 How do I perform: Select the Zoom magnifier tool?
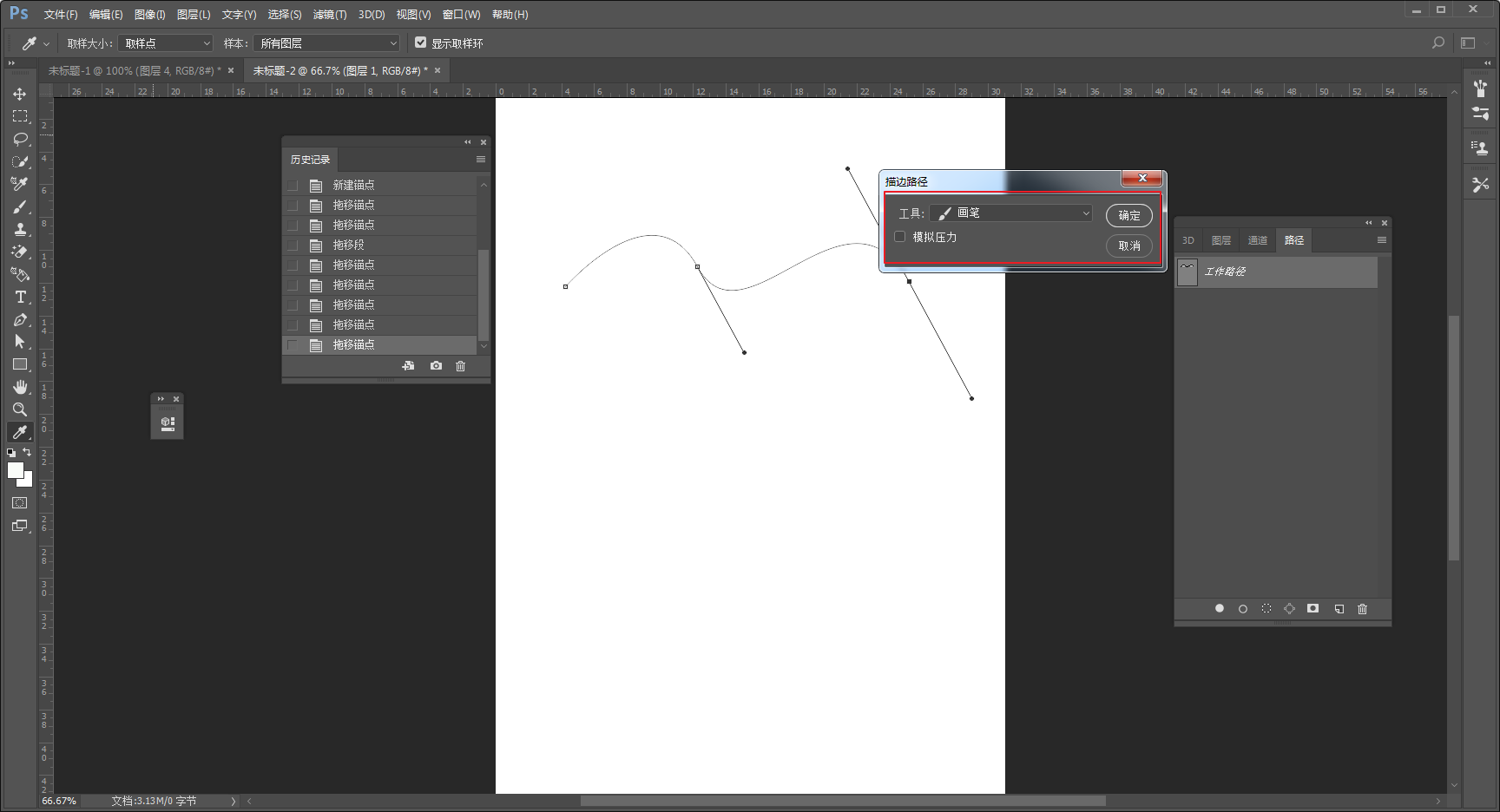point(19,409)
